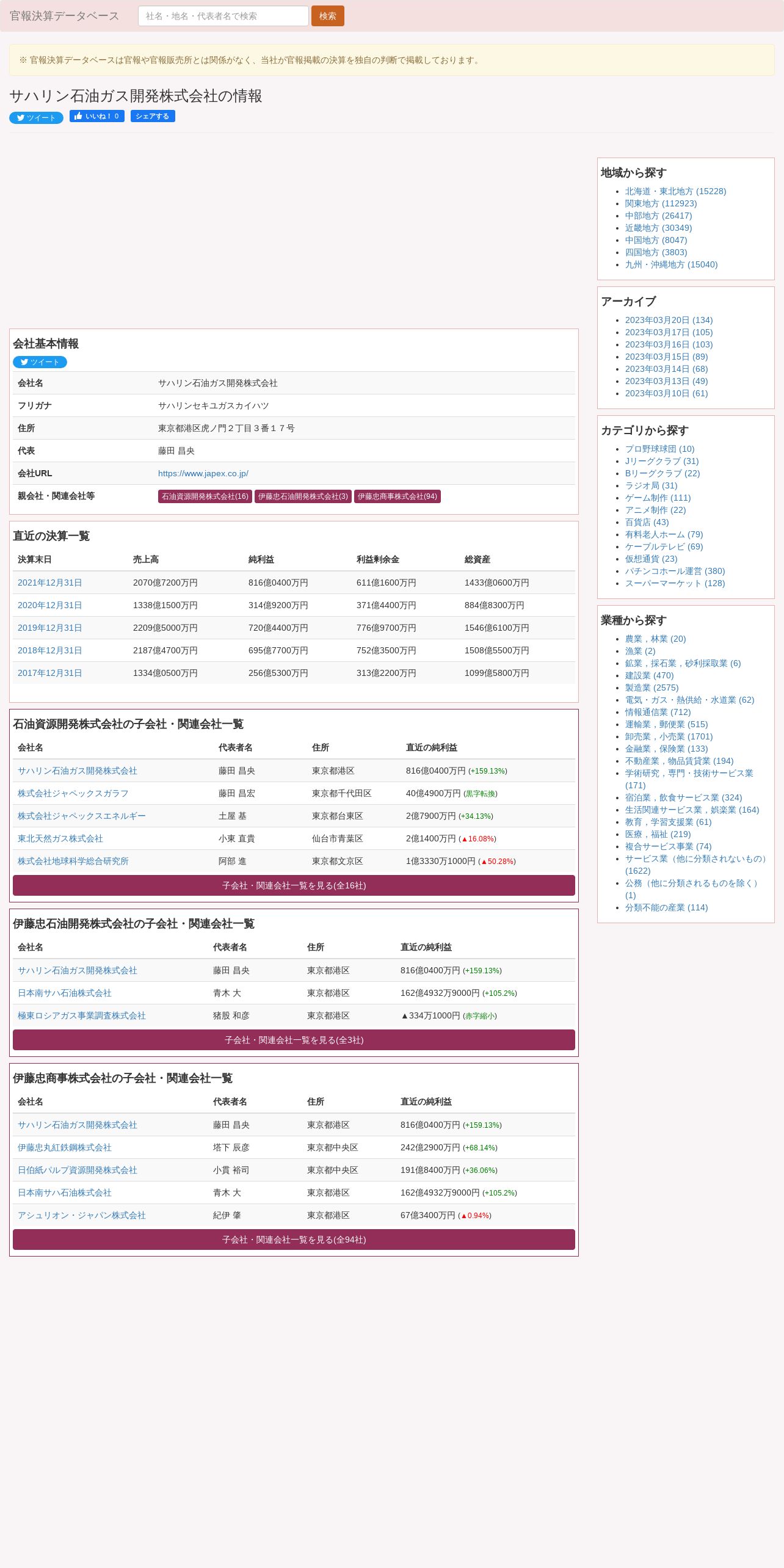Browse 製造業 (2575) industry

point(652,688)
